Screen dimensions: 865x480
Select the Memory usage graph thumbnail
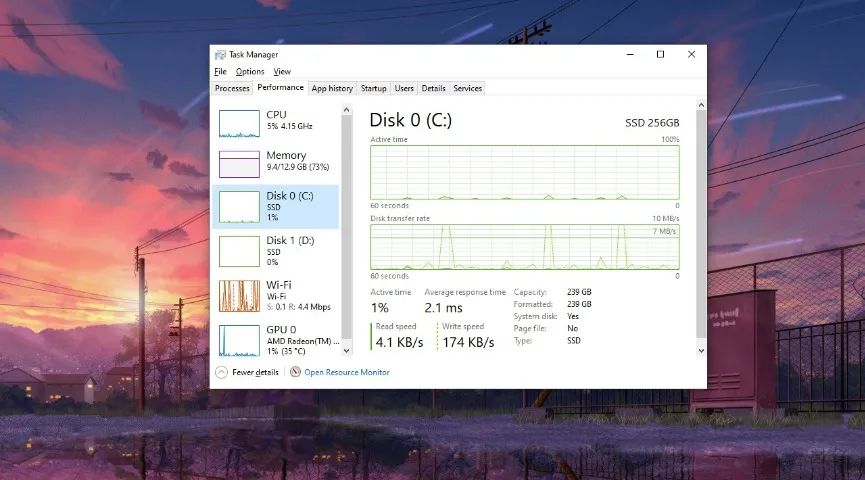coord(239,164)
